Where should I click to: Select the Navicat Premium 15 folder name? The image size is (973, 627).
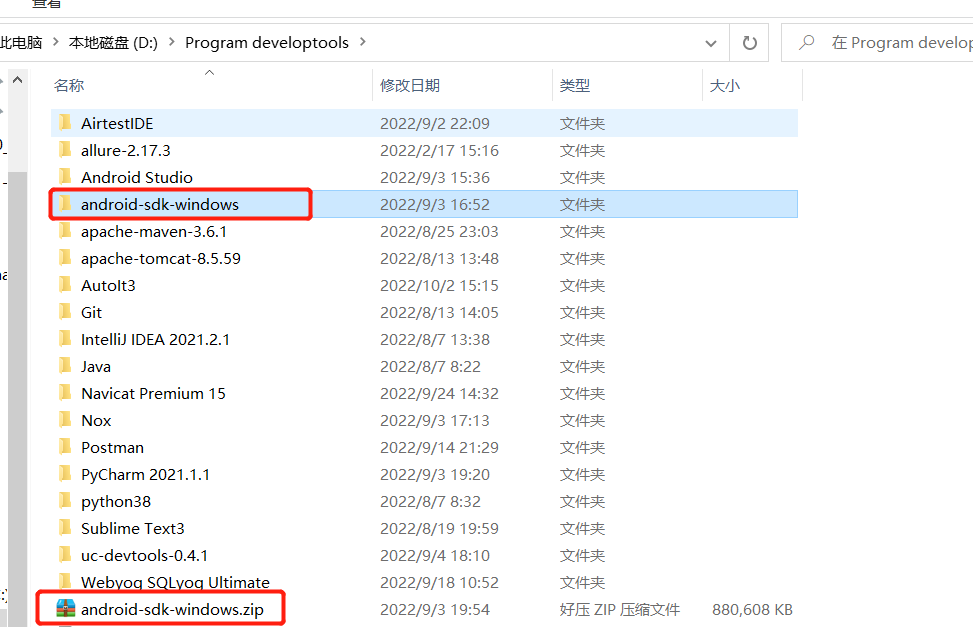click(153, 393)
